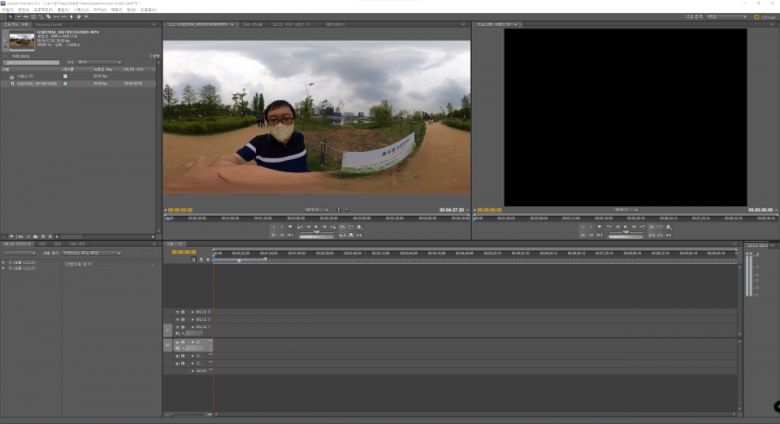Click the CS Live button
Image resolution: width=780 pixels, height=424 pixels.
pos(765,17)
